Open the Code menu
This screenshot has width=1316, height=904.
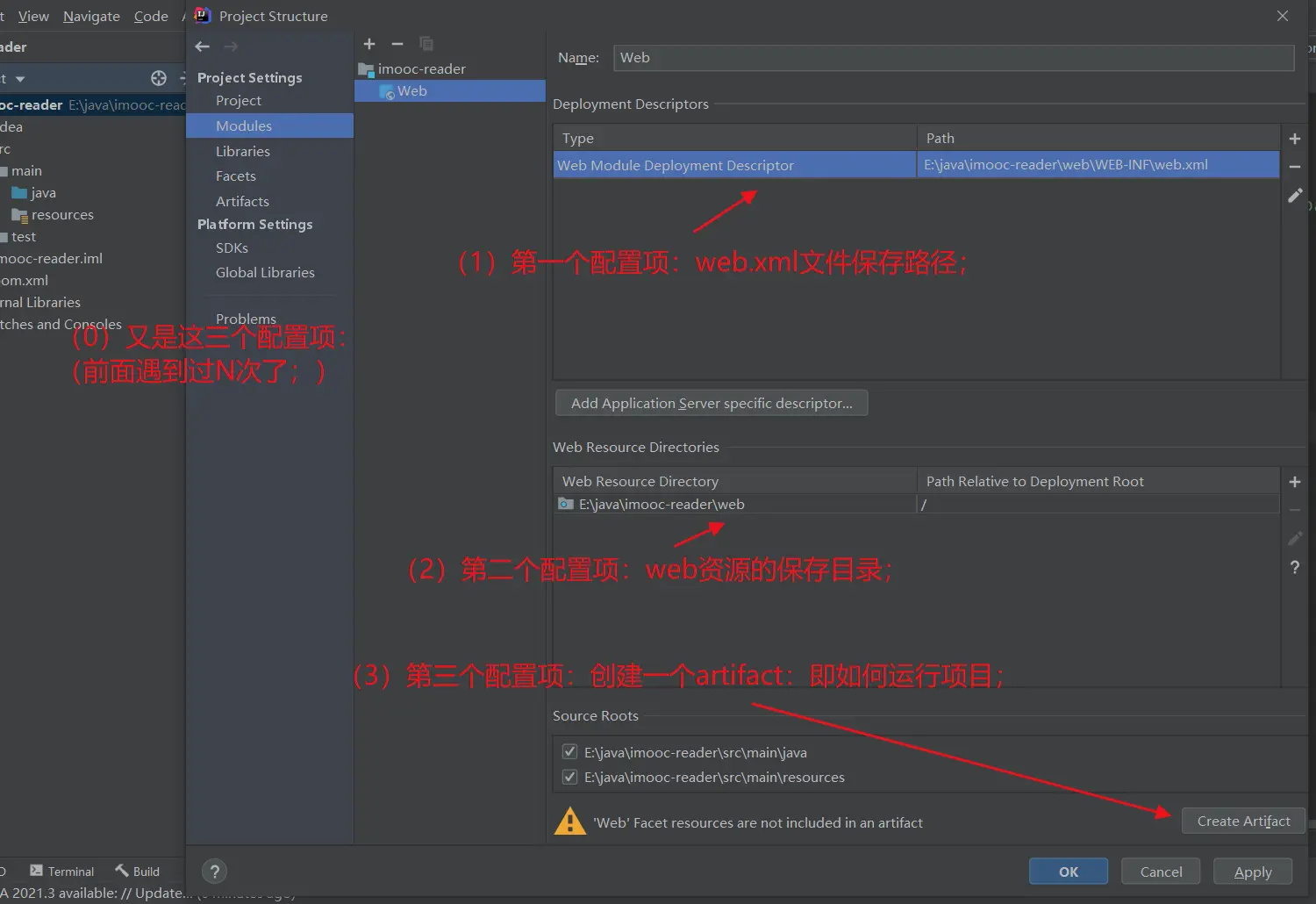(x=151, y=16)
